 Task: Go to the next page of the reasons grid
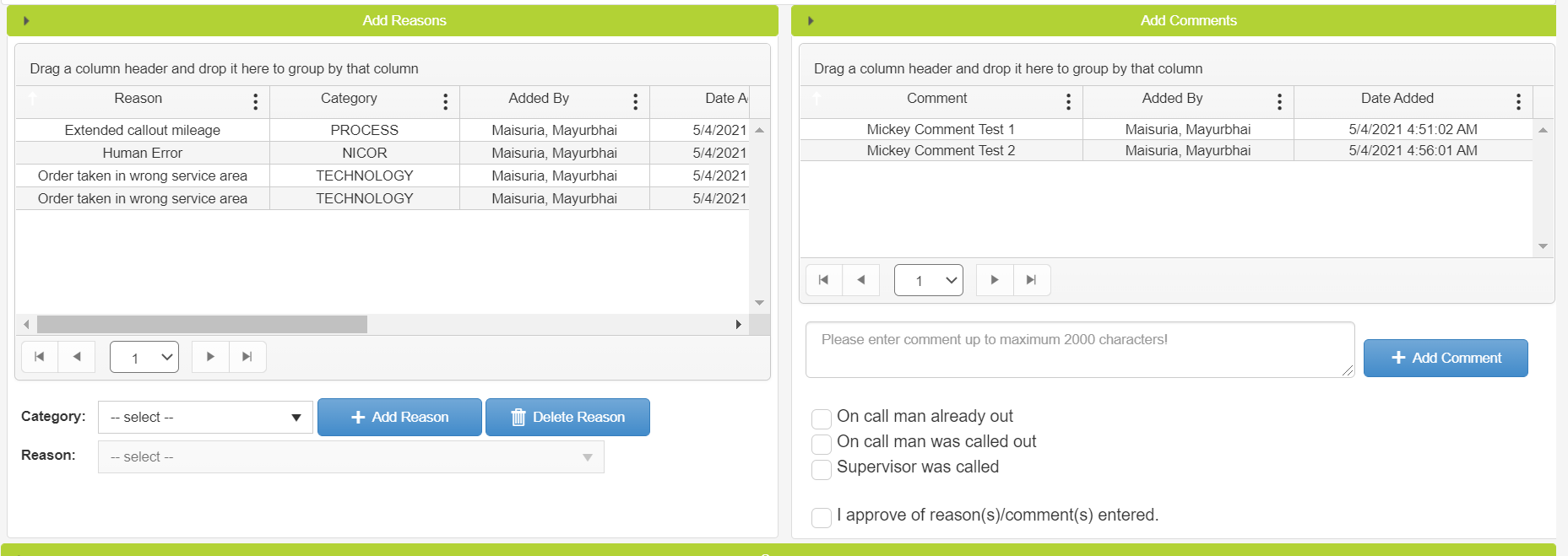click(210, 357)
